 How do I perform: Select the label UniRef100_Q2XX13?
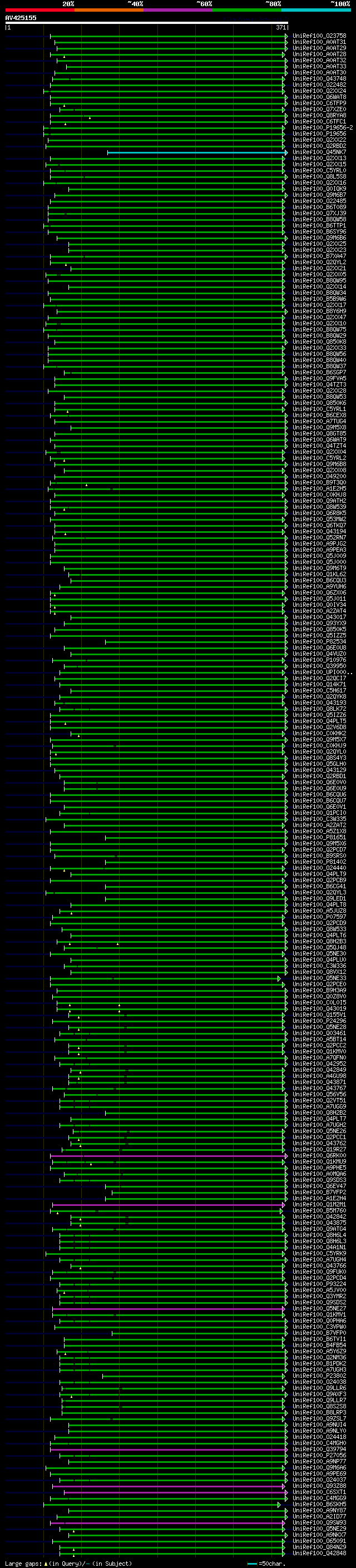point(319,159)
